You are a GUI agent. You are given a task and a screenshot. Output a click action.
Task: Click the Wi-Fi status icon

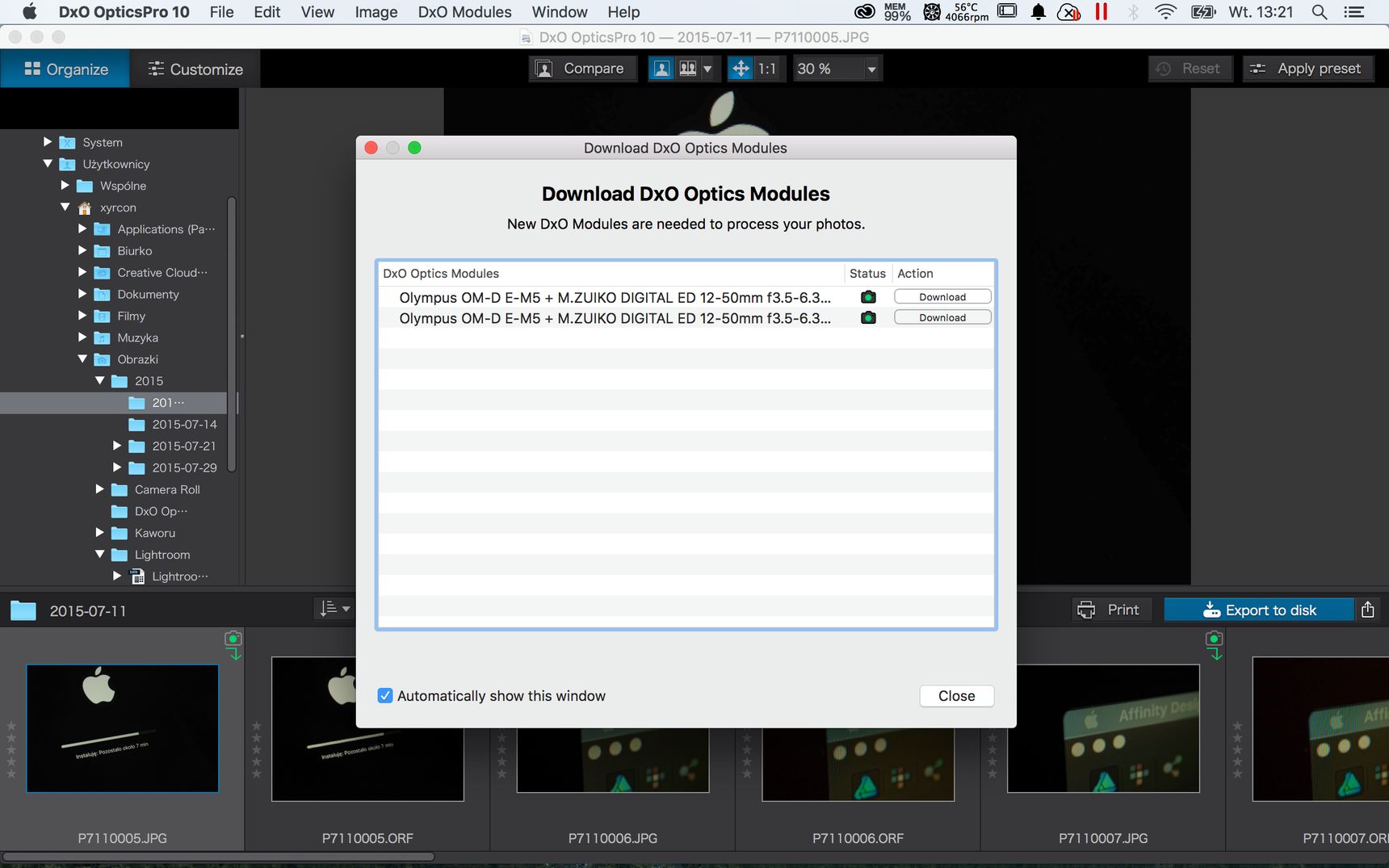[1165, 12]
